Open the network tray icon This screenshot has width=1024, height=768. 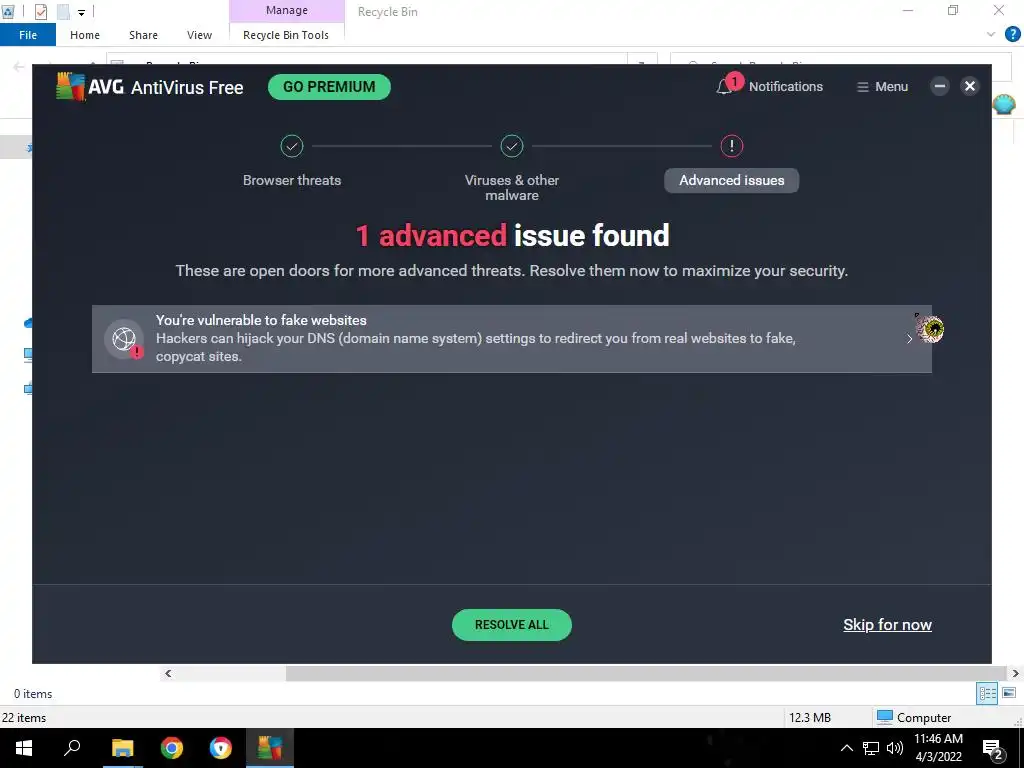click(x=871, y=748)
